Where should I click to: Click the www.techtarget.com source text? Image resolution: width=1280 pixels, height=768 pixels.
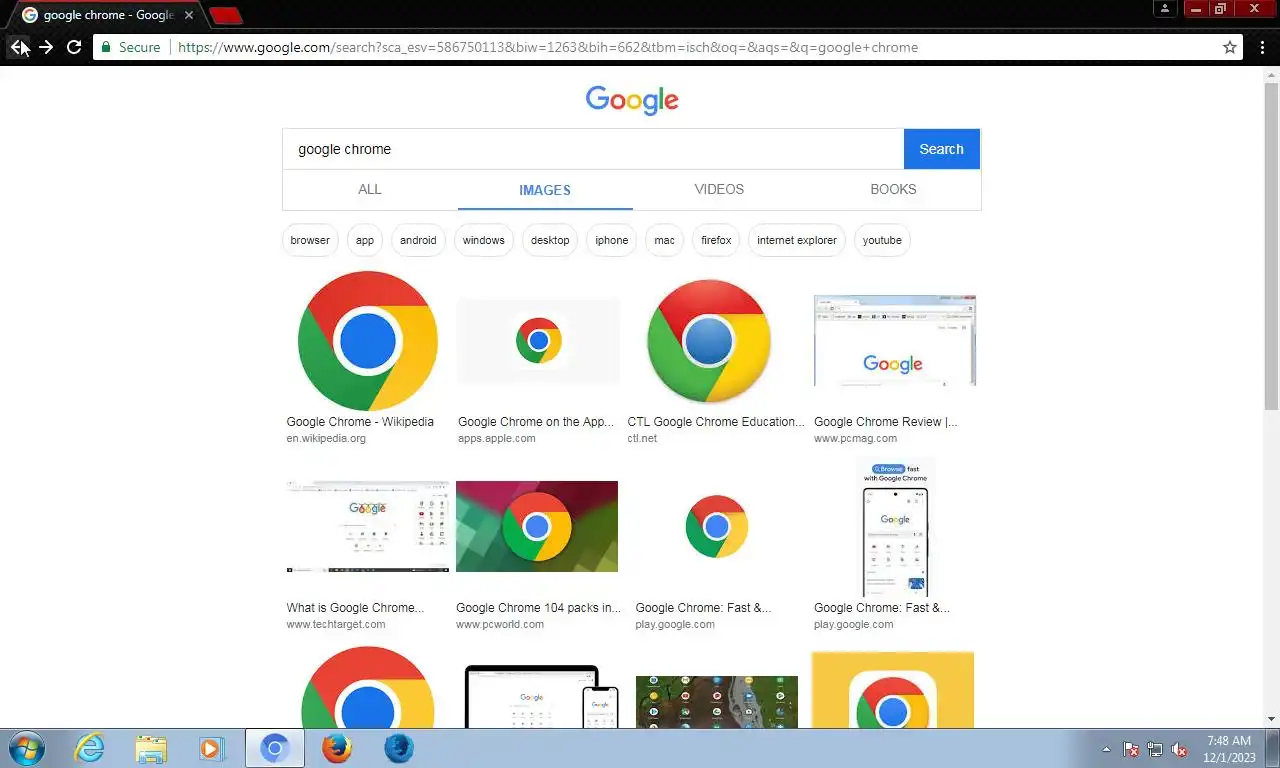click(336, 624)
